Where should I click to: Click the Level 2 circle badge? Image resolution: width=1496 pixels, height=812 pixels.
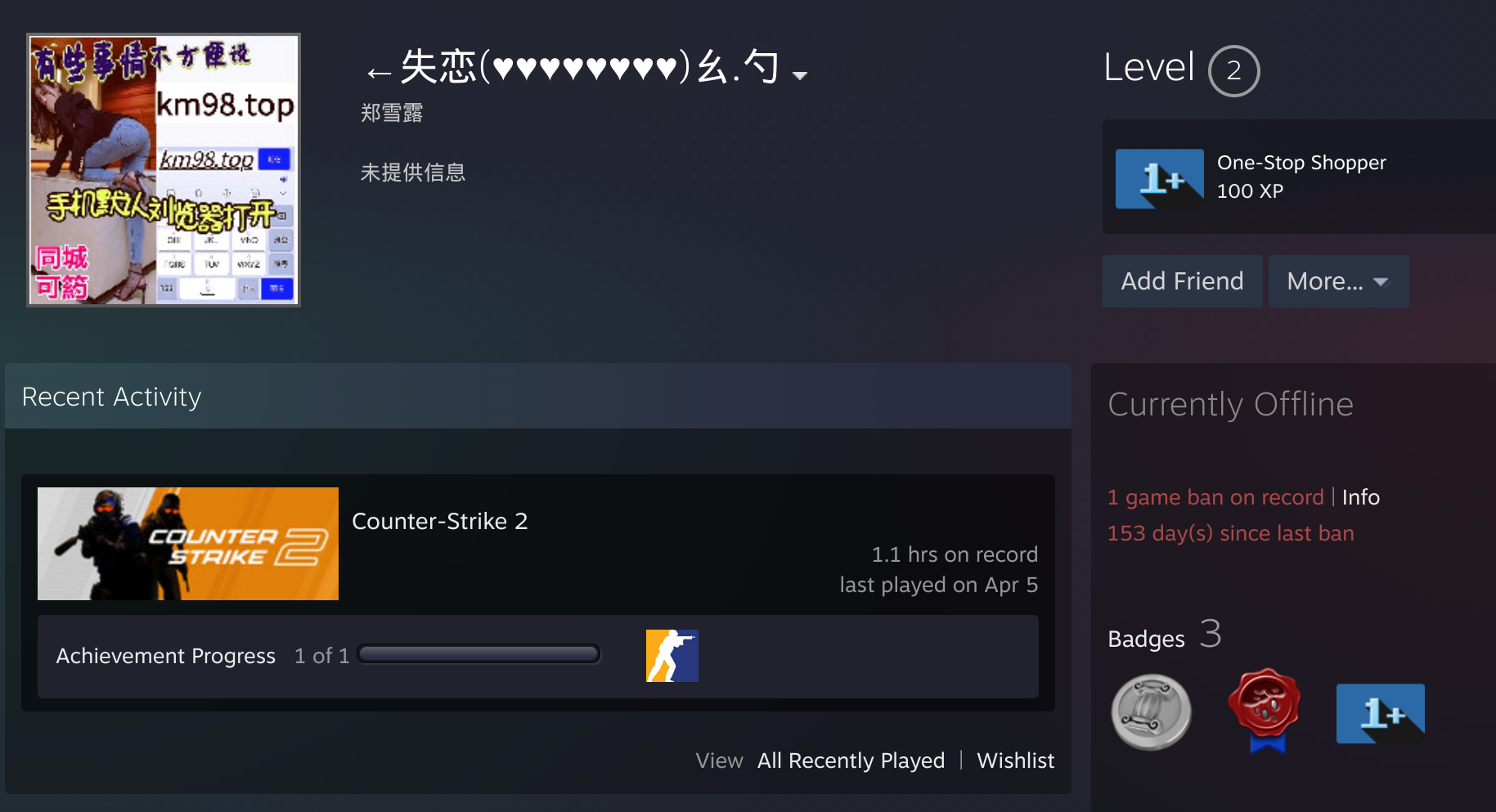coord(1233,71)
